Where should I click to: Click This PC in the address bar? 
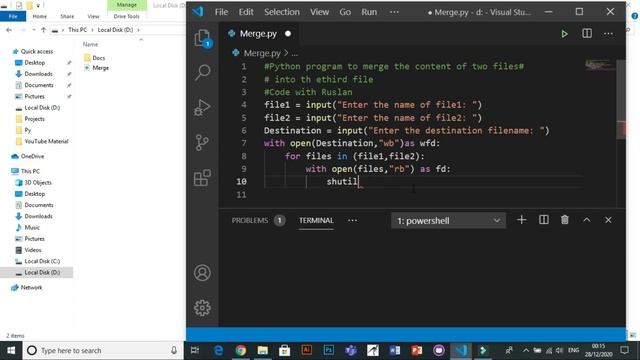(x=78, y=30)
